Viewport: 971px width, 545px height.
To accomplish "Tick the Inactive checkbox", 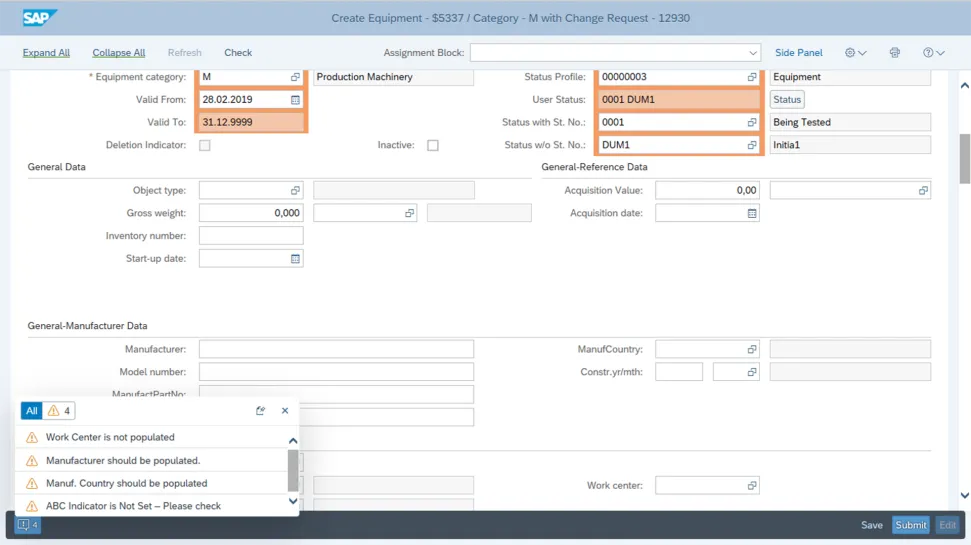I will (433, 145).
